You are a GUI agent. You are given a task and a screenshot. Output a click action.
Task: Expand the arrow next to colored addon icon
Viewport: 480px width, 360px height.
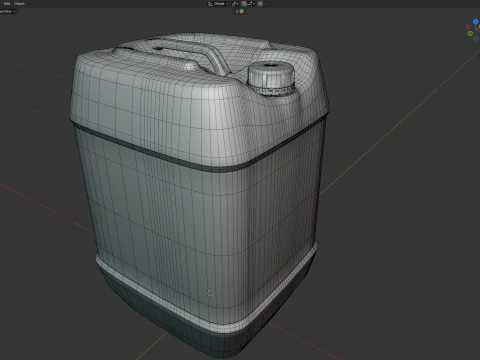pyautogui.click(x=237, y=11)
